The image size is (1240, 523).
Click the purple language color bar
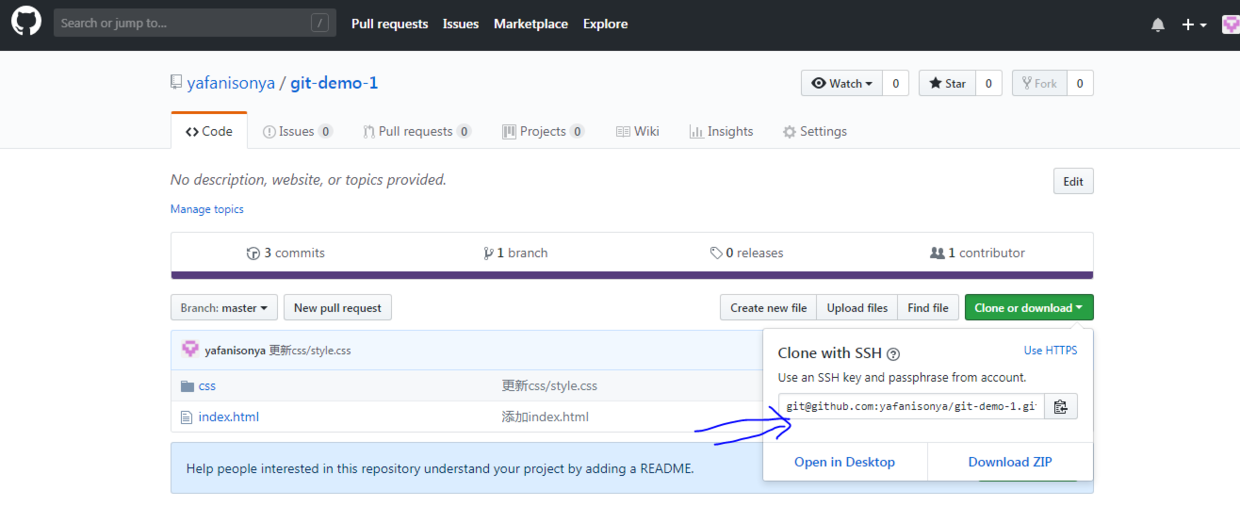point(631,275)
